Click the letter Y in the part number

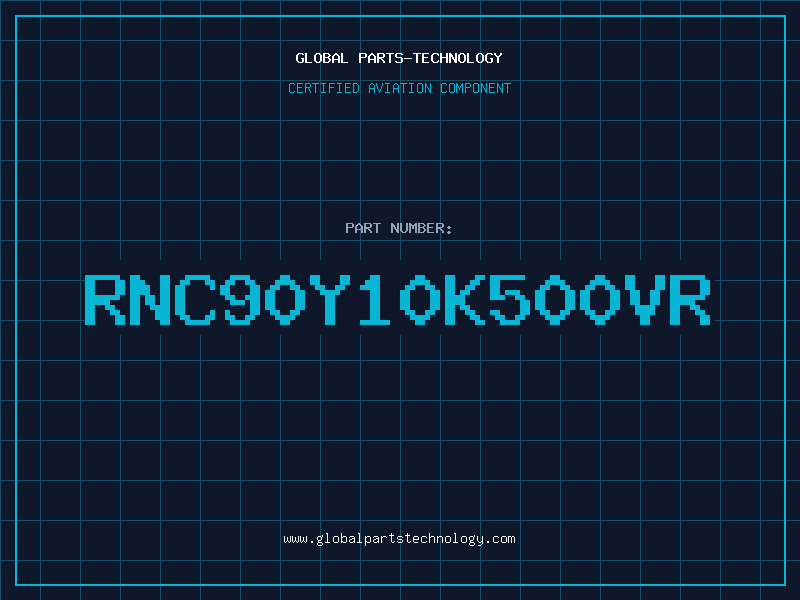[330, 299]
